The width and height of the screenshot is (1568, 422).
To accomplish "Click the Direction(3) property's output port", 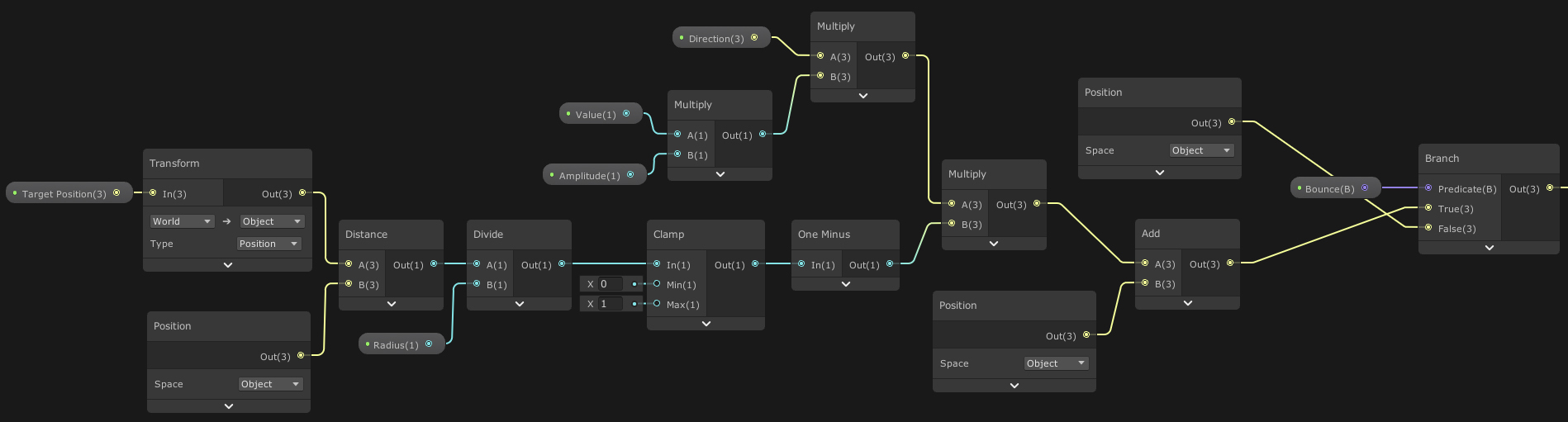I will tap(754, 38).
